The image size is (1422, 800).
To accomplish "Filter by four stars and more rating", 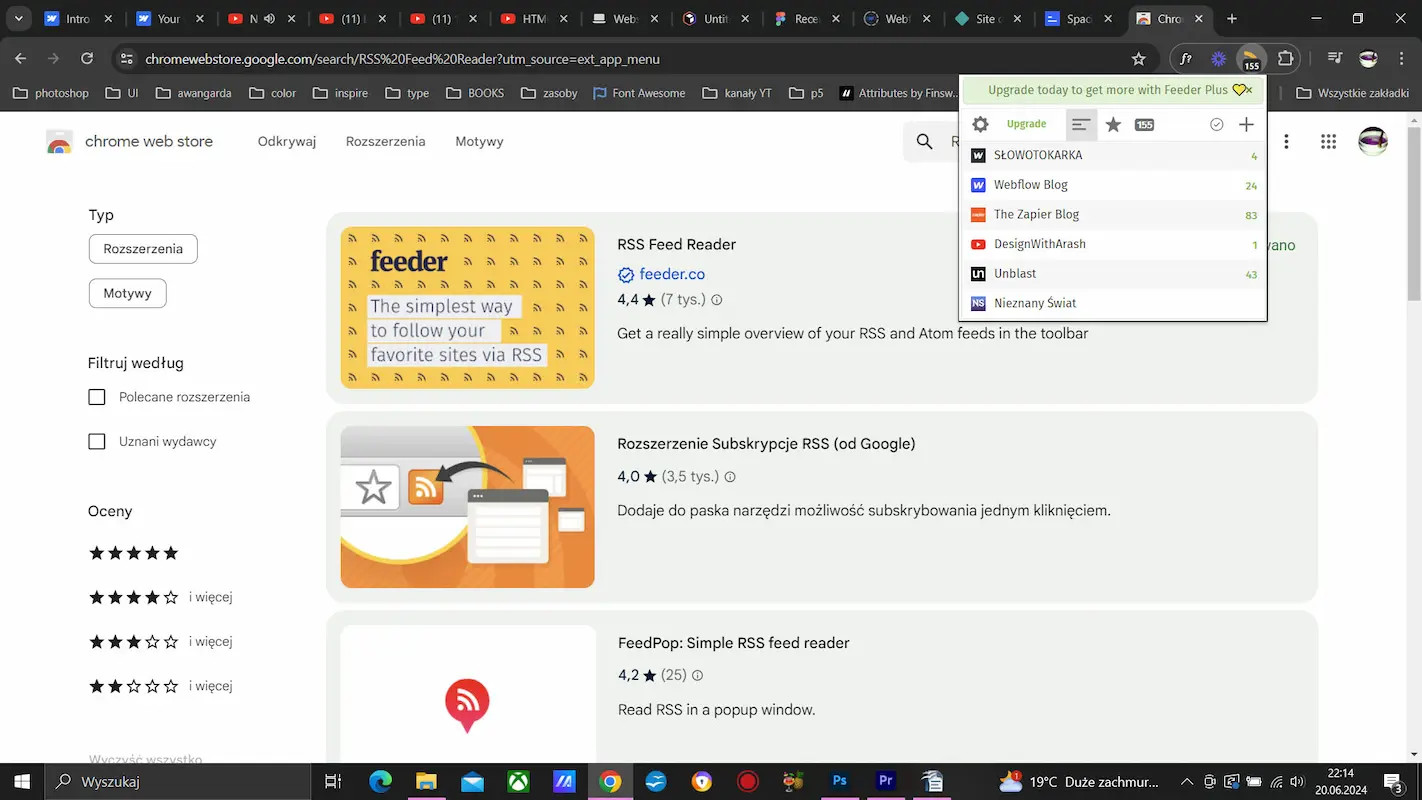I will click(x=134, y=597).
